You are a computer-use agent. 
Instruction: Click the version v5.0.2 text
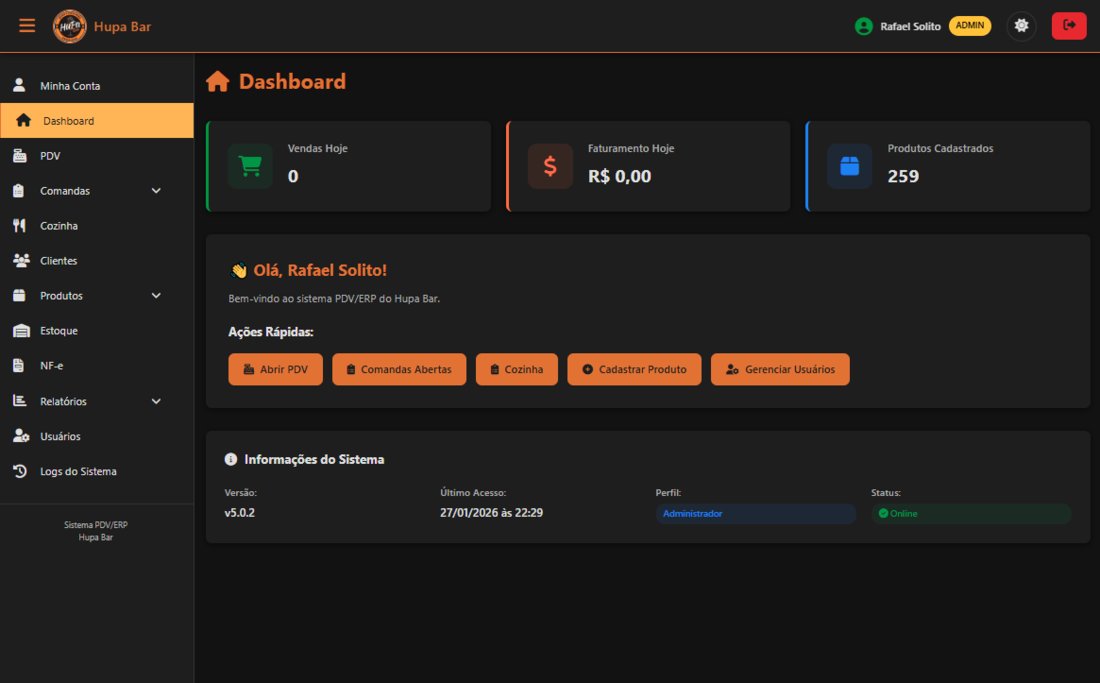tap(239, 513)
